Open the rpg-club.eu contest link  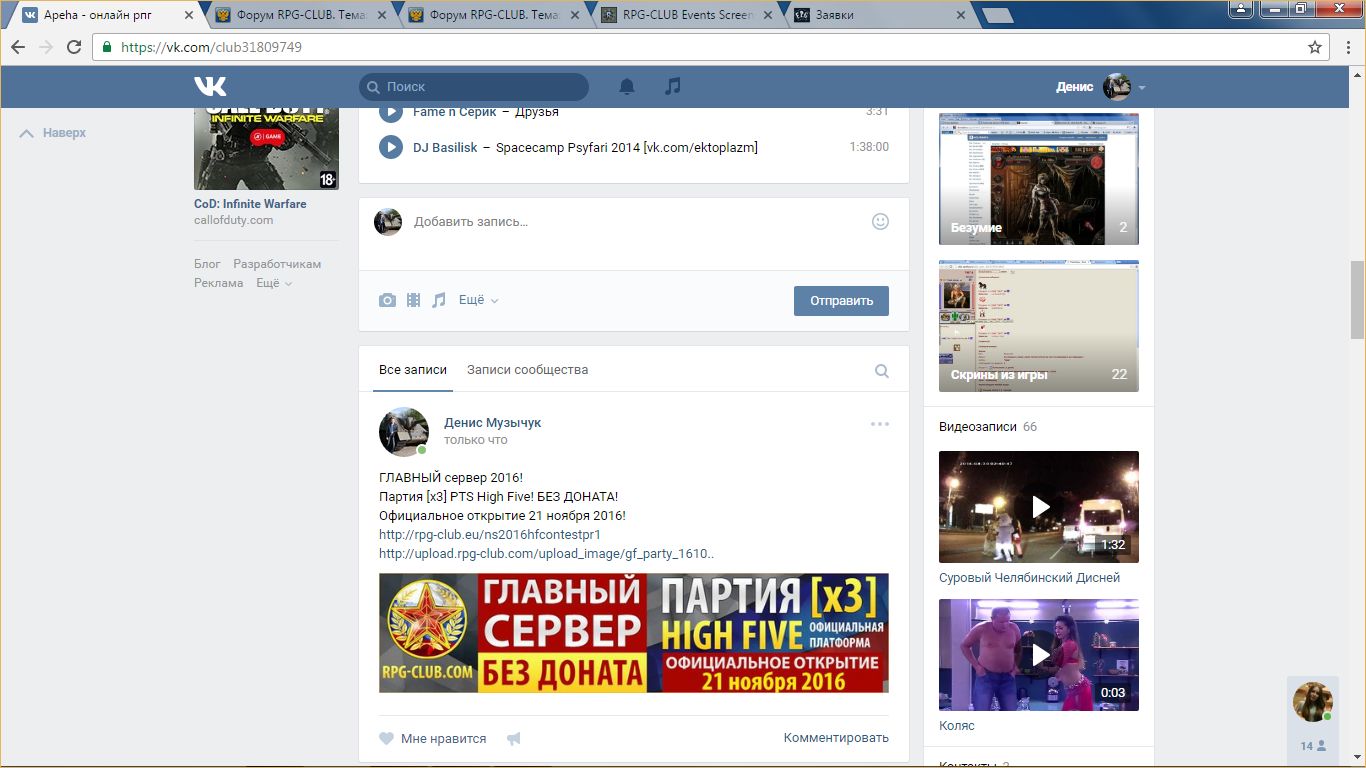pyautogui.click(x=489, y=535)
